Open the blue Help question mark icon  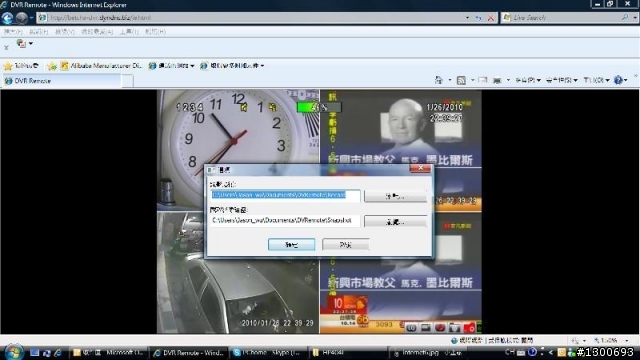(x=618, y=80)
